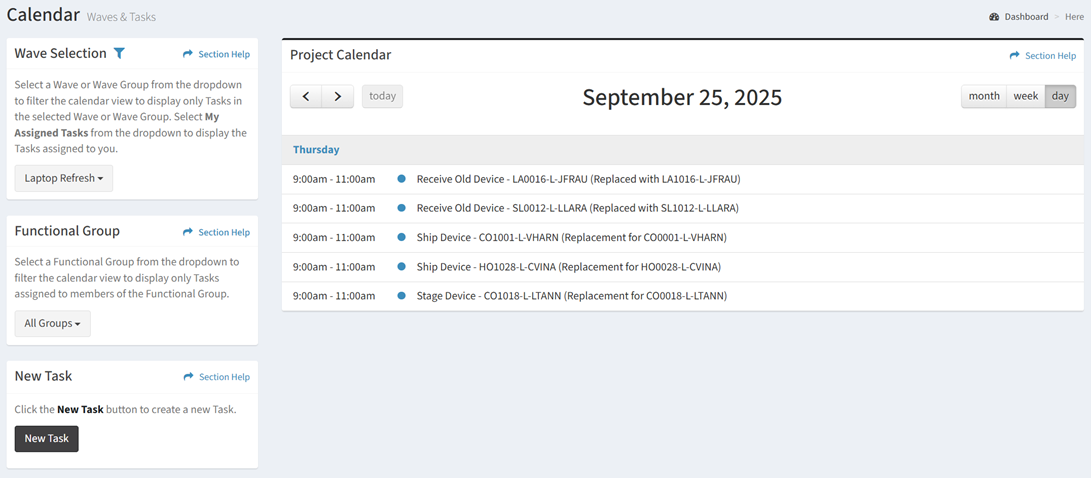Open Section Help for Wave Selection

coord(224,54)
